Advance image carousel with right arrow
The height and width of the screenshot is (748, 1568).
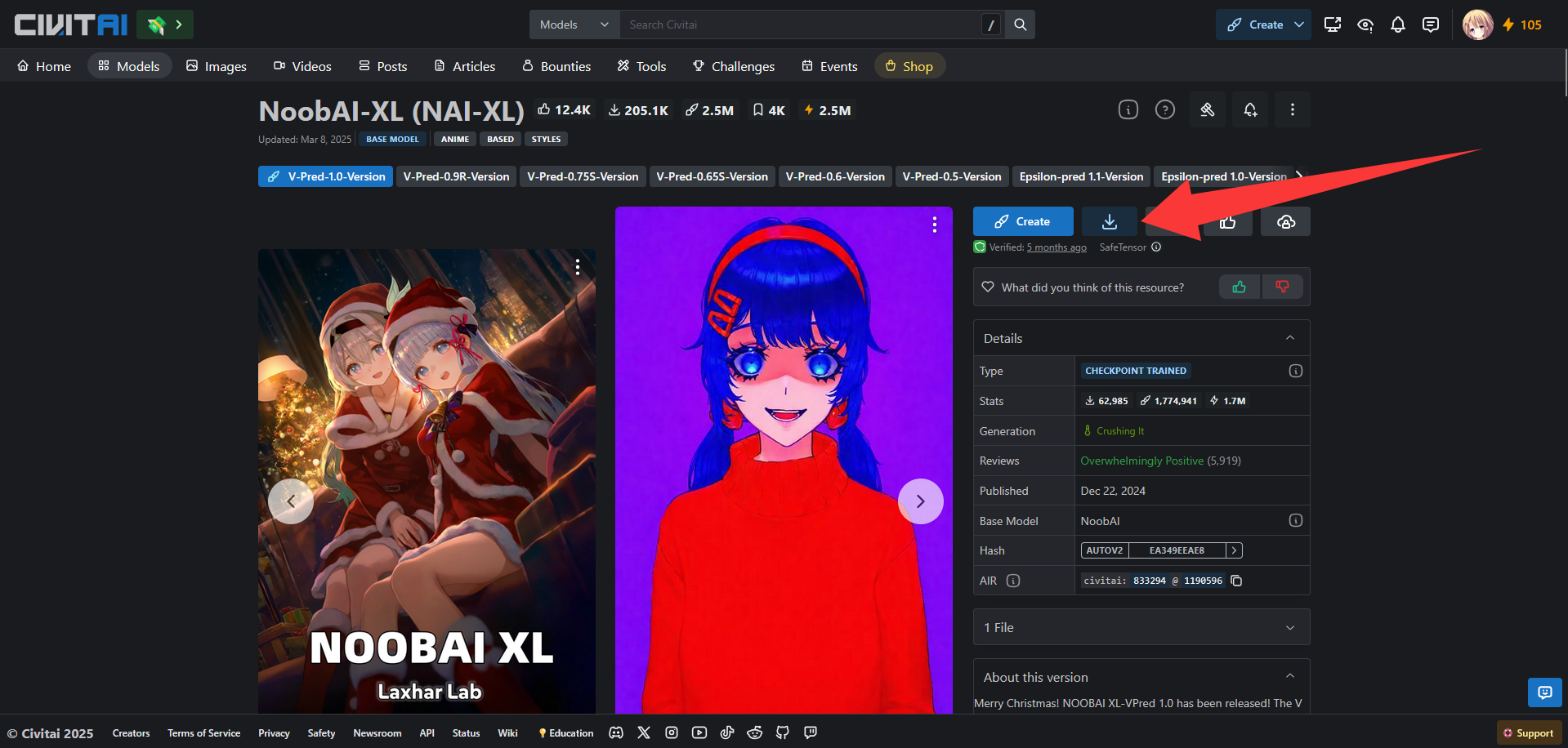pos(921,501)
